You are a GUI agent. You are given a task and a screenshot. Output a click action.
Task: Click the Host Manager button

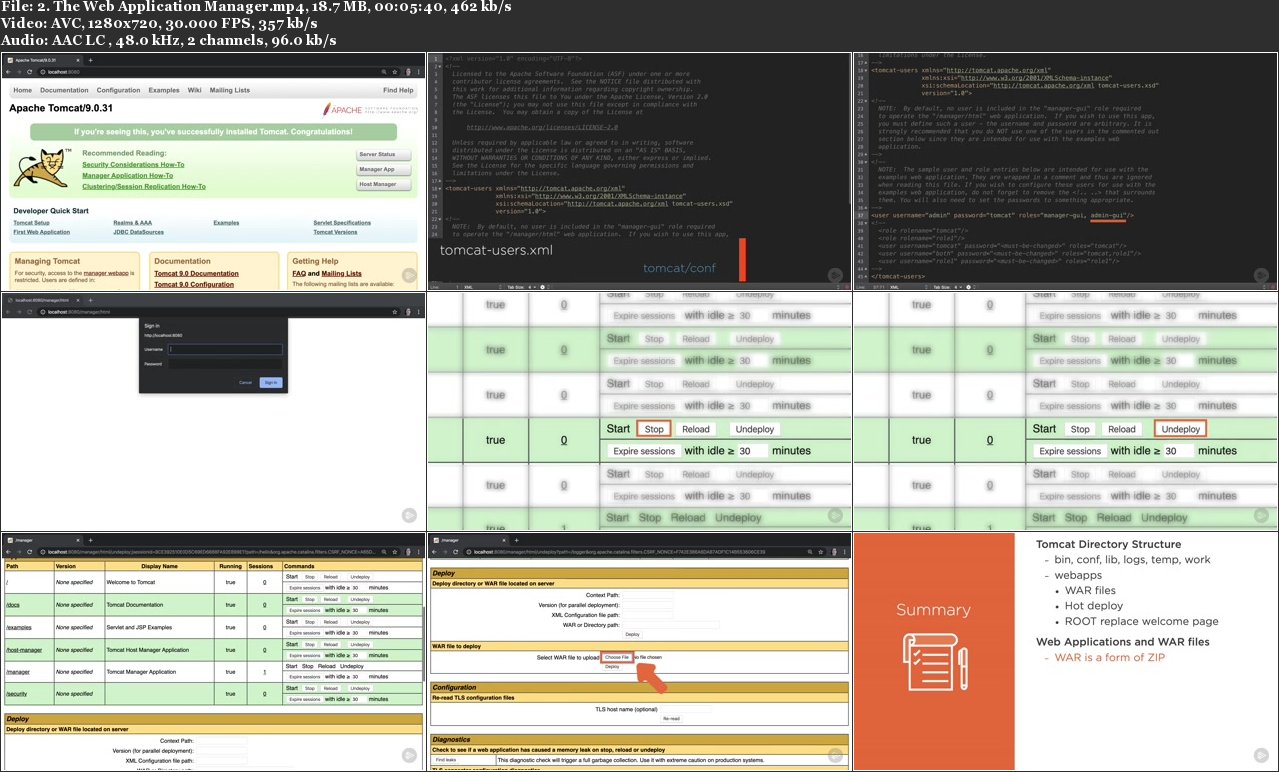point(384,184)
